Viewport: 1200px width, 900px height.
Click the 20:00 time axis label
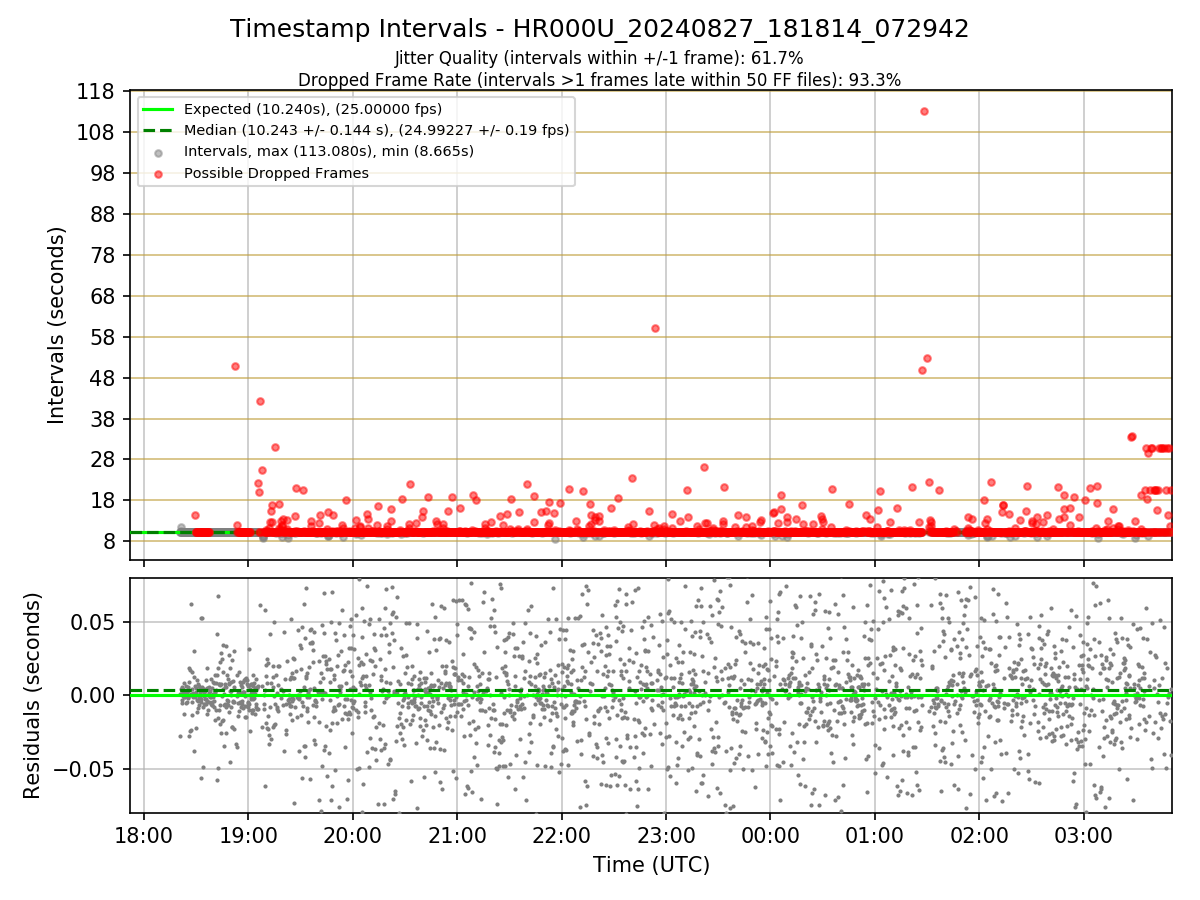click(x=353, y=835)
